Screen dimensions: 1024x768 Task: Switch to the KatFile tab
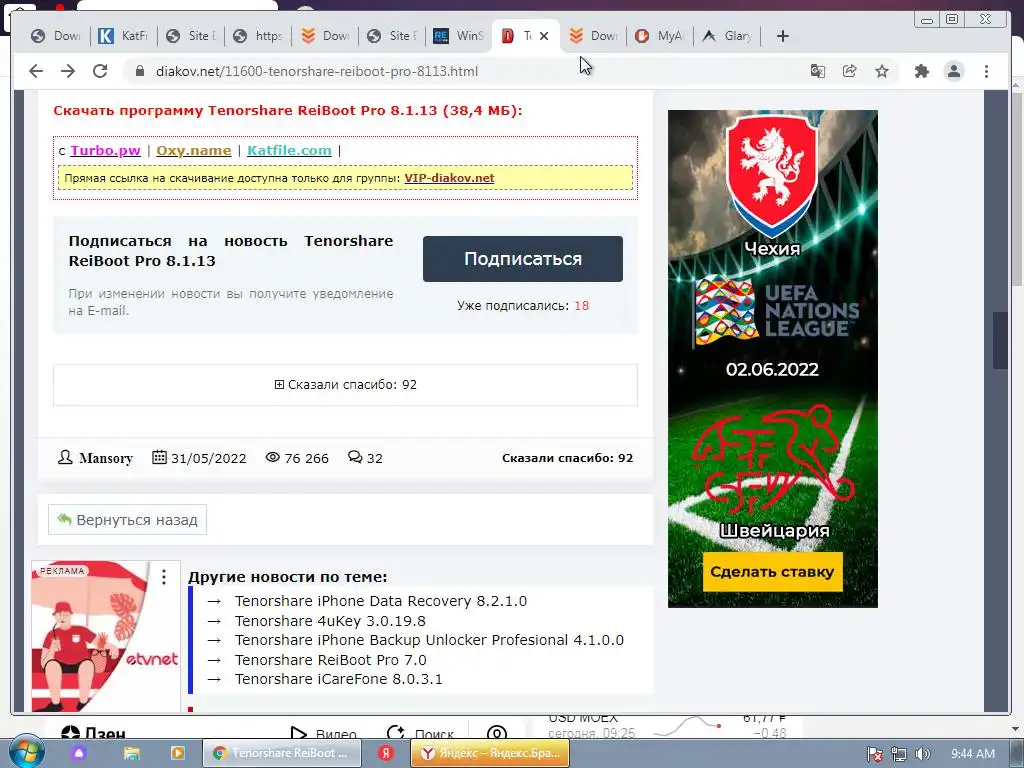point(123,36)
